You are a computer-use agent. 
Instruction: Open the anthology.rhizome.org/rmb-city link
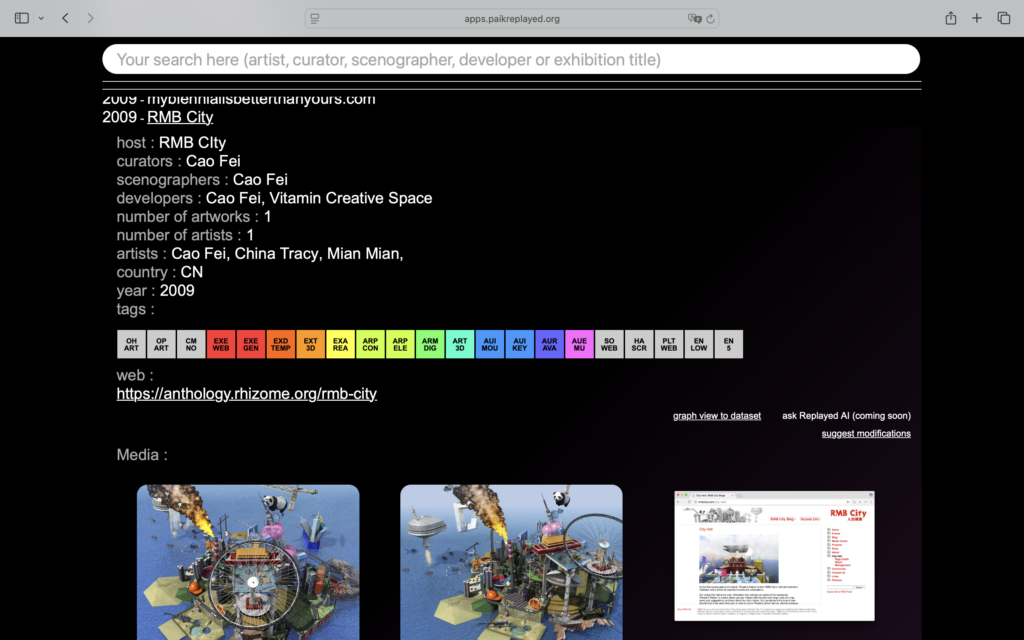(x=247, y=394)
